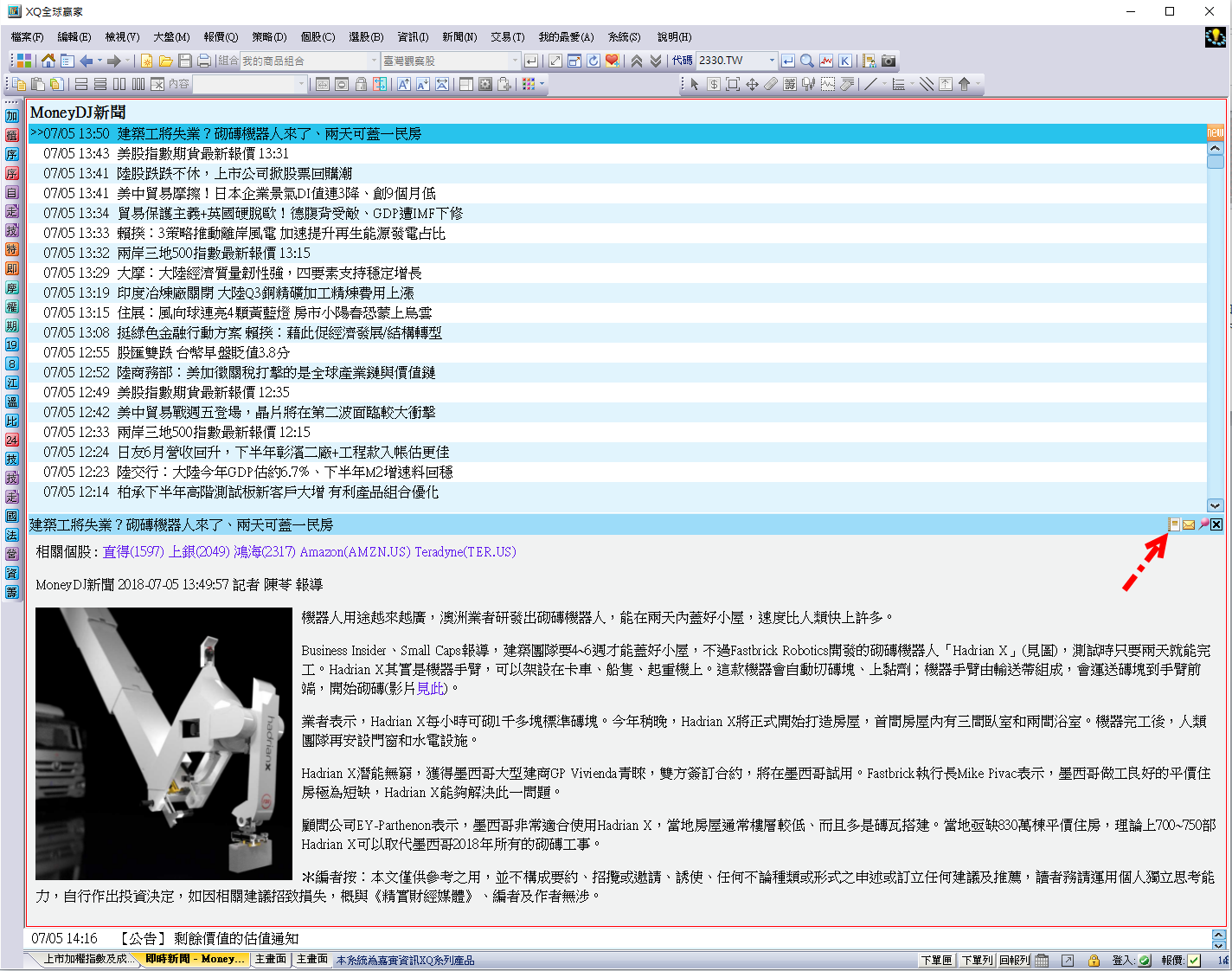
Task: Toggle the pin icon on the article panel
Action: pyautogui.click(x=1203, y=524)
